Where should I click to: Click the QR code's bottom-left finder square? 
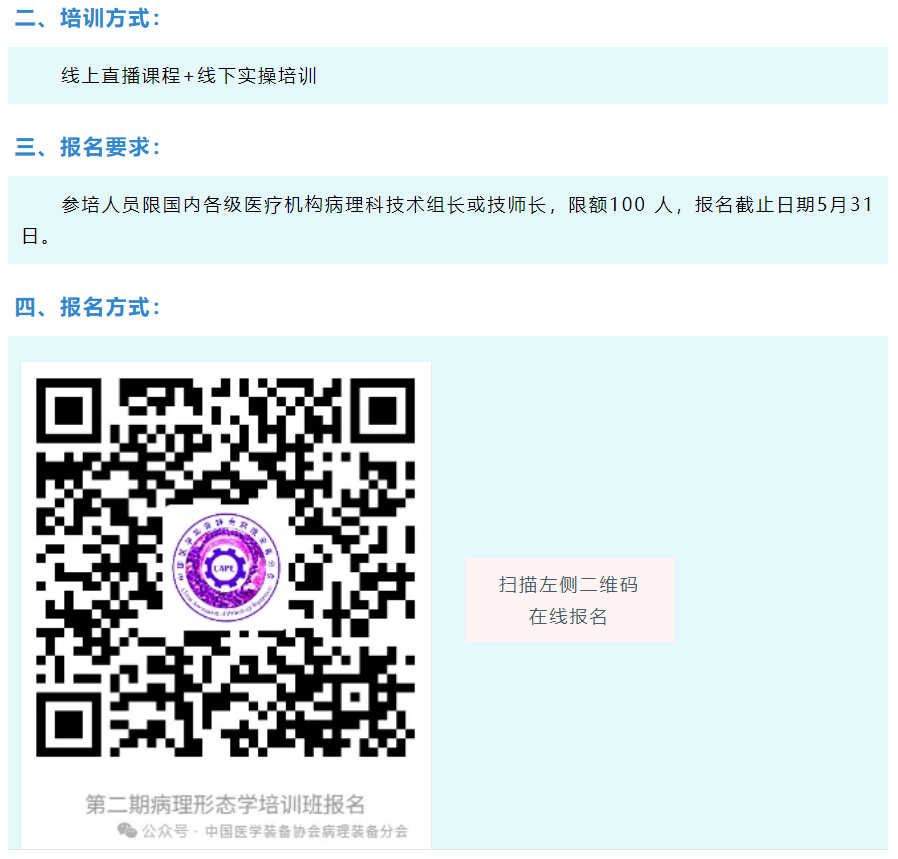click(69, 724)
